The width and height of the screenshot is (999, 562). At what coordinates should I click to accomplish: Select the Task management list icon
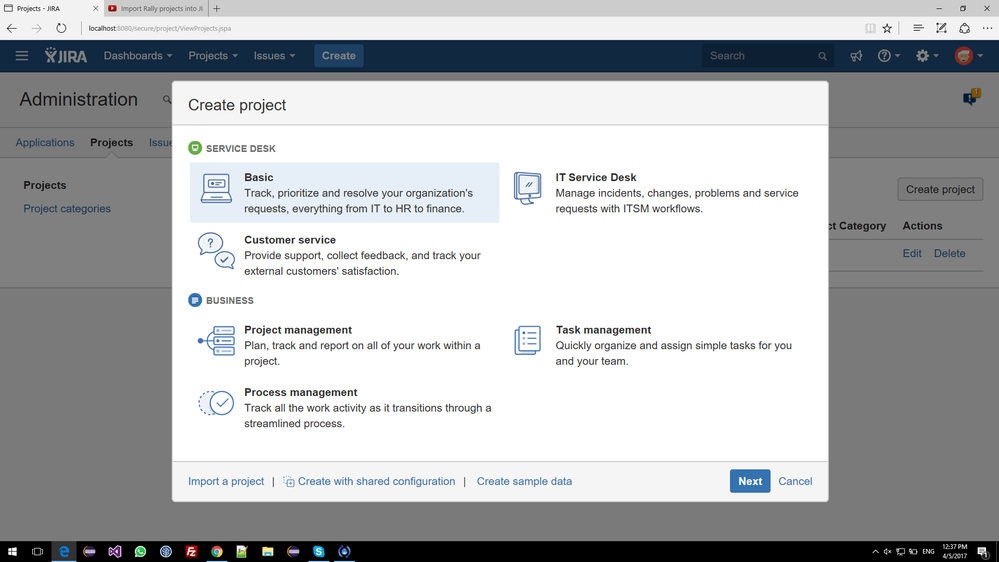coord(528,340)
